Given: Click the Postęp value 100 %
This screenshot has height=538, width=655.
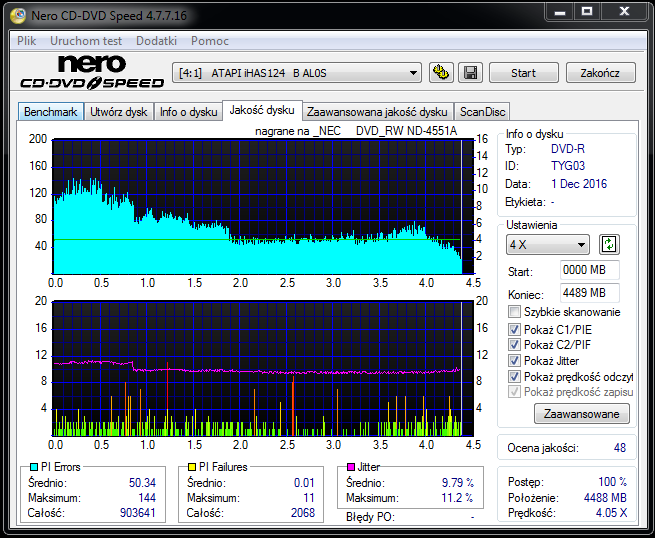Looking at the screenshot, I should (x=612, y=482).
